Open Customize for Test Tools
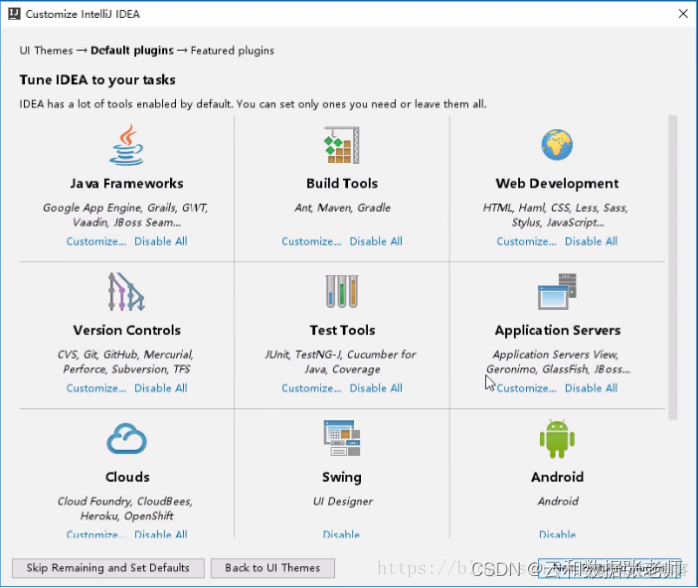This screenshot has width=698, height=588. (x=311, y=388)
